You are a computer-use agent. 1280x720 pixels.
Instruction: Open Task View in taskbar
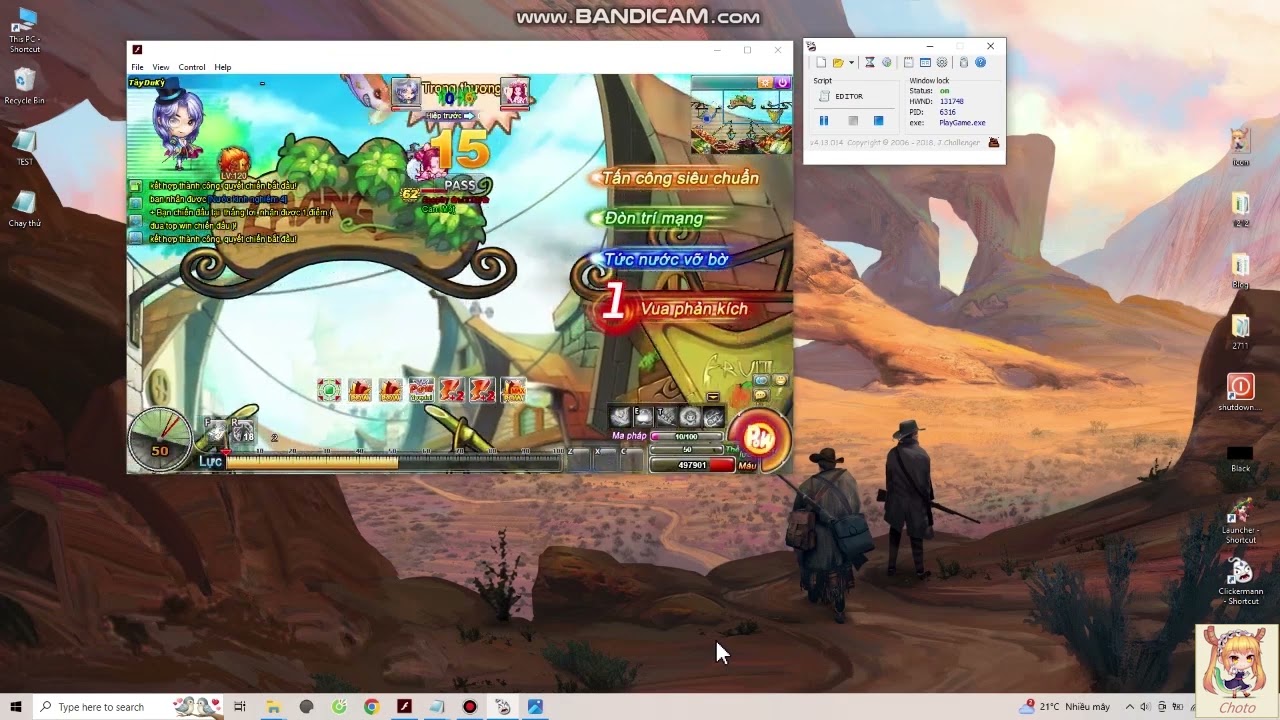pyautogui.click(x=240, y=706)
